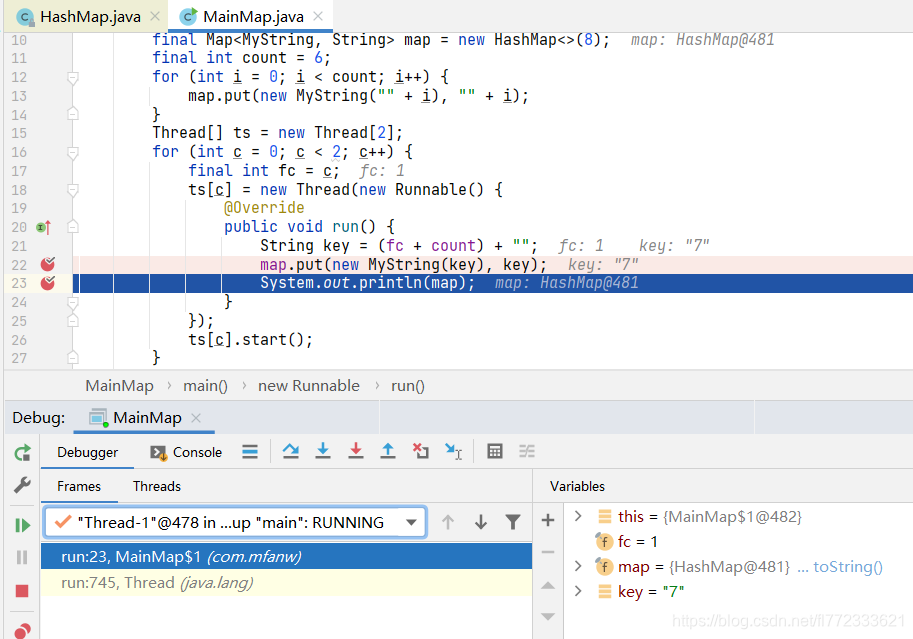The height and width of the screenshot is (639, 913).
Task: Click the fold end marker on line 24
Action: (73, 302)
